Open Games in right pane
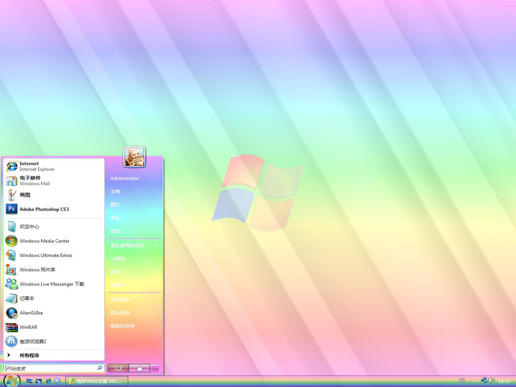The image size is (516, 387). (x=134, y=231)
